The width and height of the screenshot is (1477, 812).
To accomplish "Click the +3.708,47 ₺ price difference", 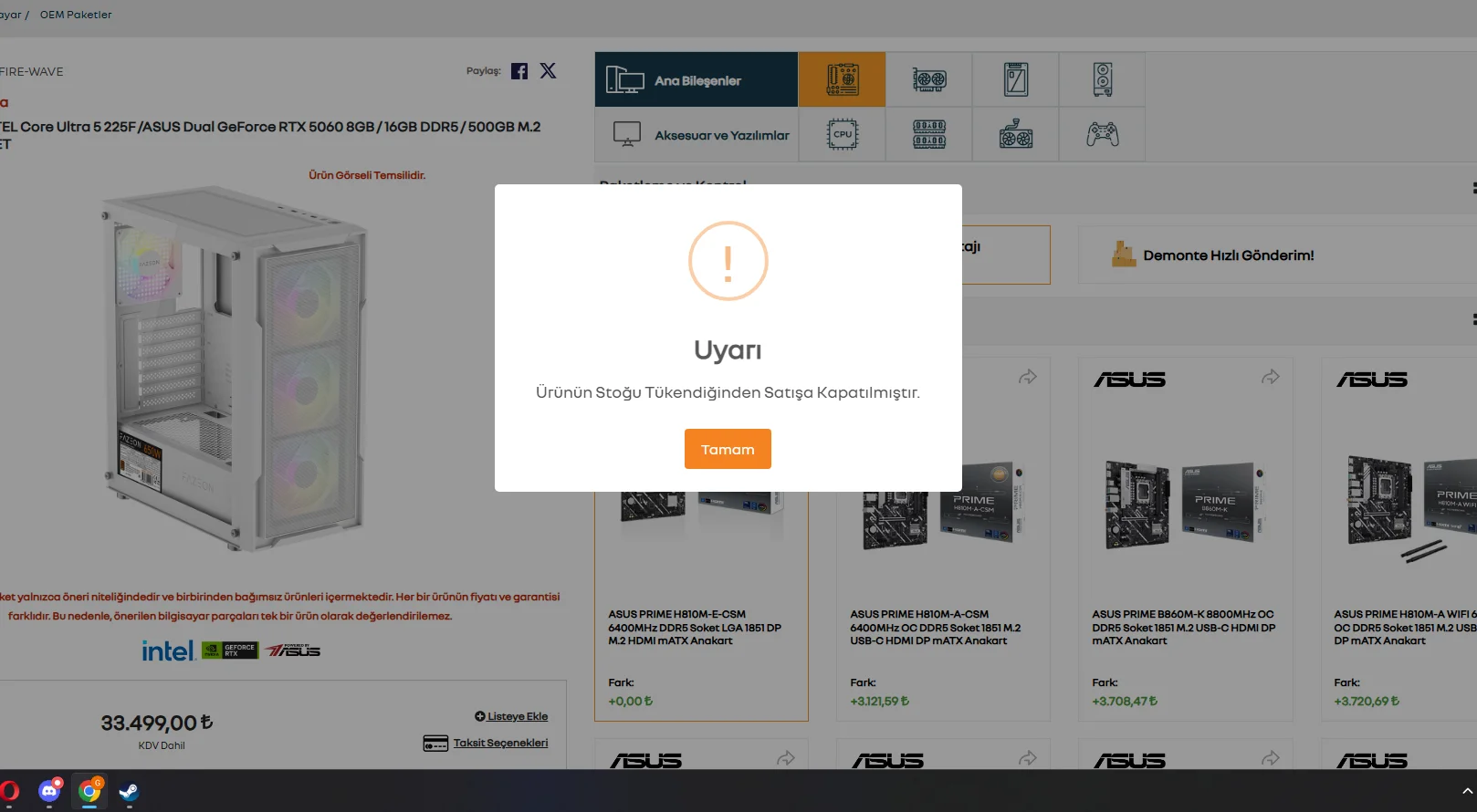I will point(1125,702).
